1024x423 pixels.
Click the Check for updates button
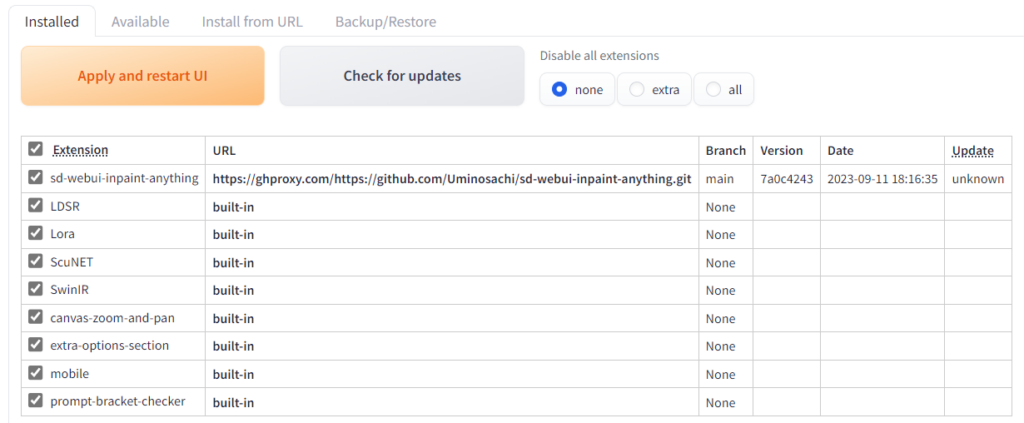[402, 76]
